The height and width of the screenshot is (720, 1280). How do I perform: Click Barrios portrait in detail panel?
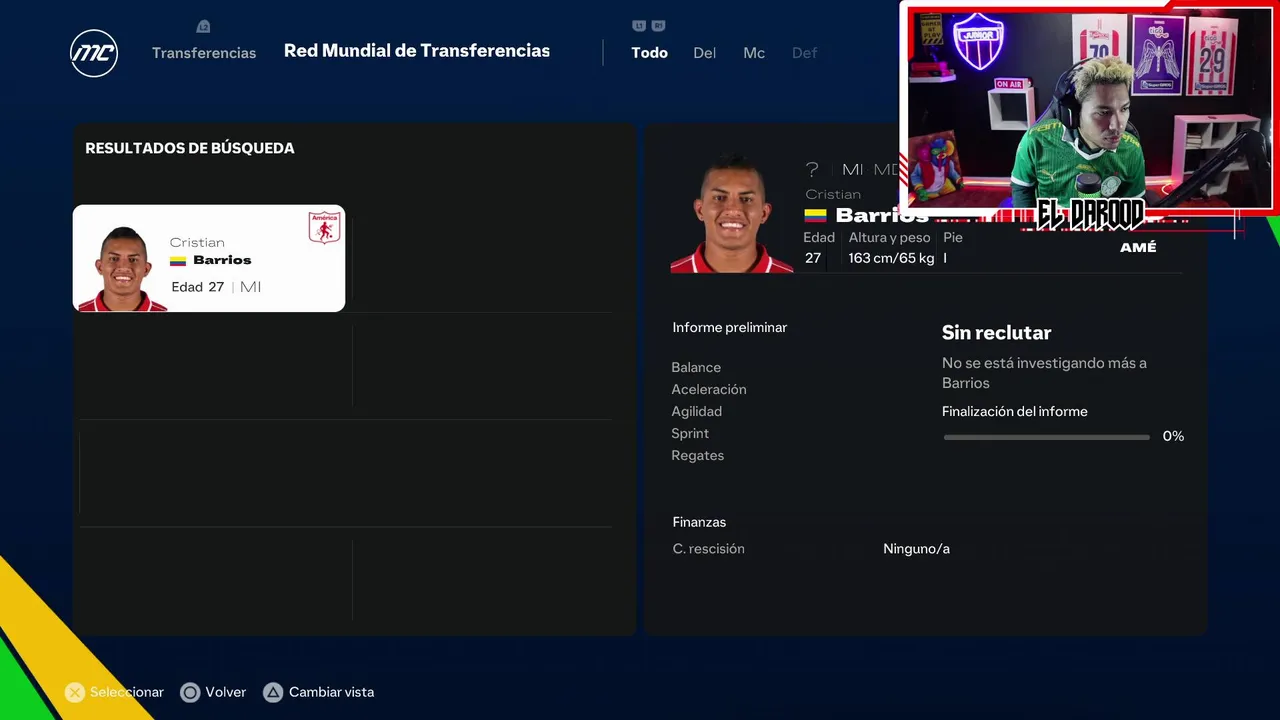[x=732, y=213]
